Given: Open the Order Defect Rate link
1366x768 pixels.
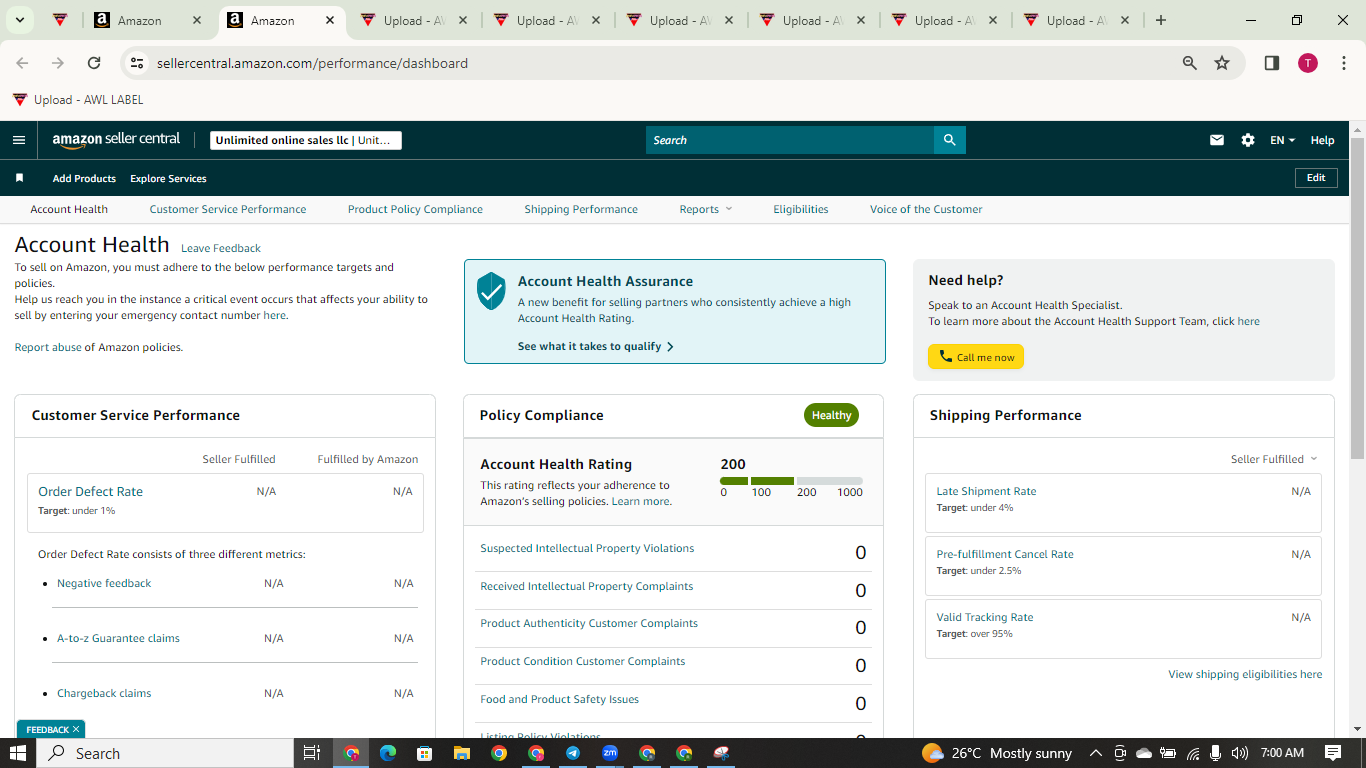Looking at the screenshot, I should coord(90,491).
